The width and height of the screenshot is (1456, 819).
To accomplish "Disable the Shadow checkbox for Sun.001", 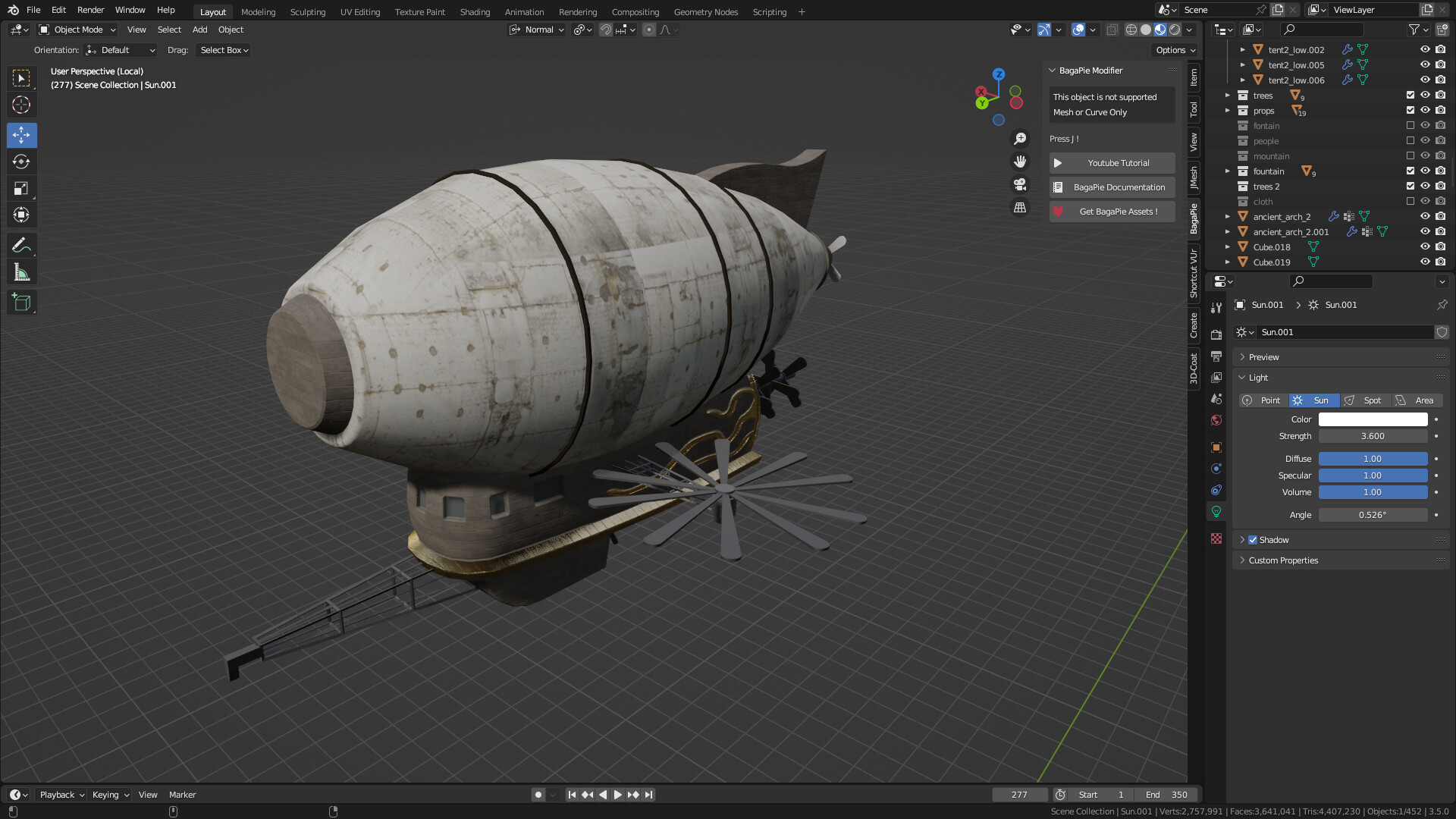I will tap(1253, 539).
